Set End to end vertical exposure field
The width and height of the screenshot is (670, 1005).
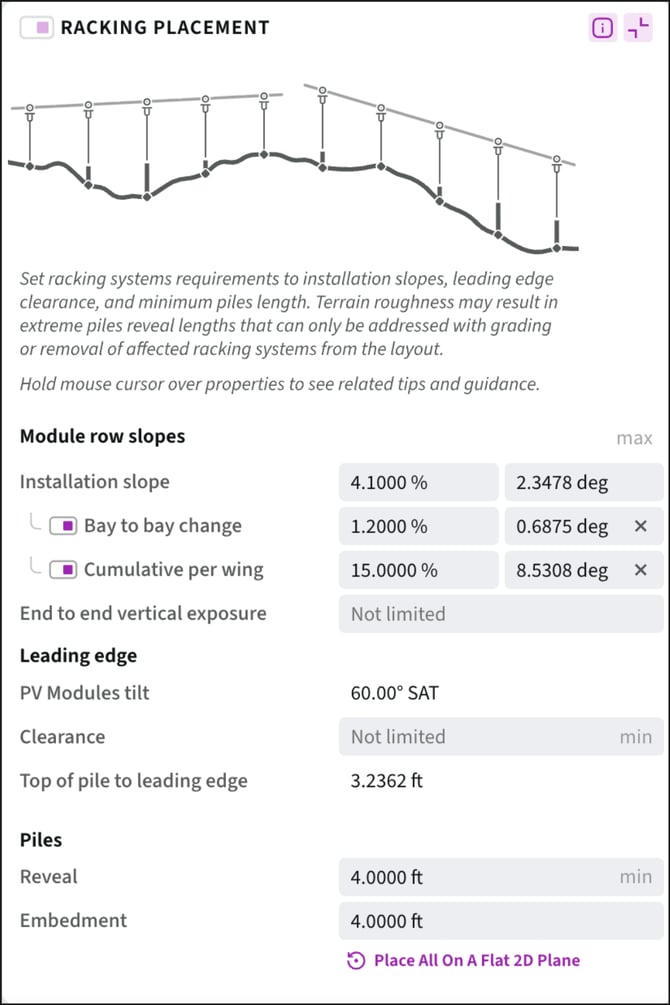[x=500, y=614]
